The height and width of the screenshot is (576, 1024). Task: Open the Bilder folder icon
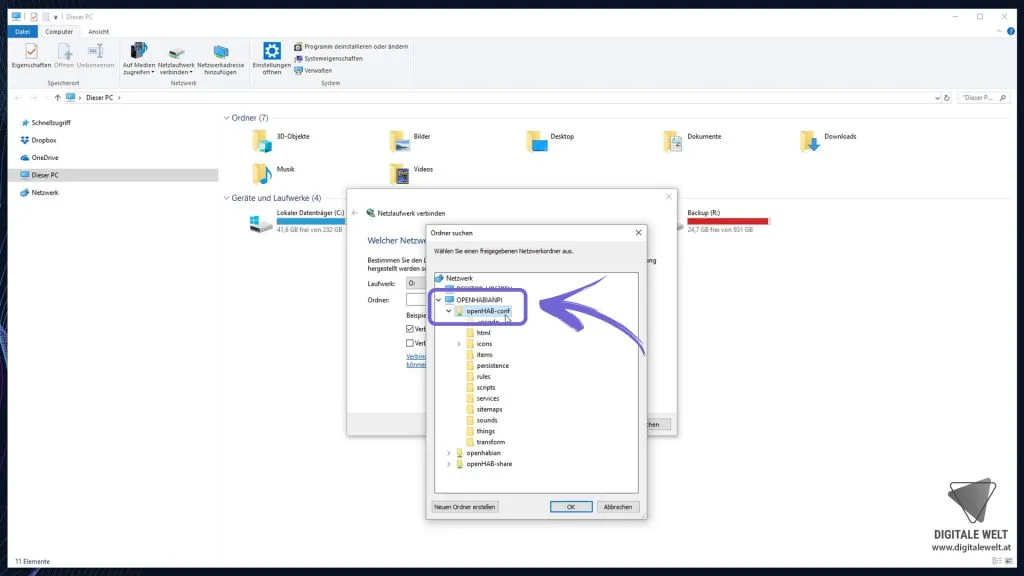[x=400, y=140]
